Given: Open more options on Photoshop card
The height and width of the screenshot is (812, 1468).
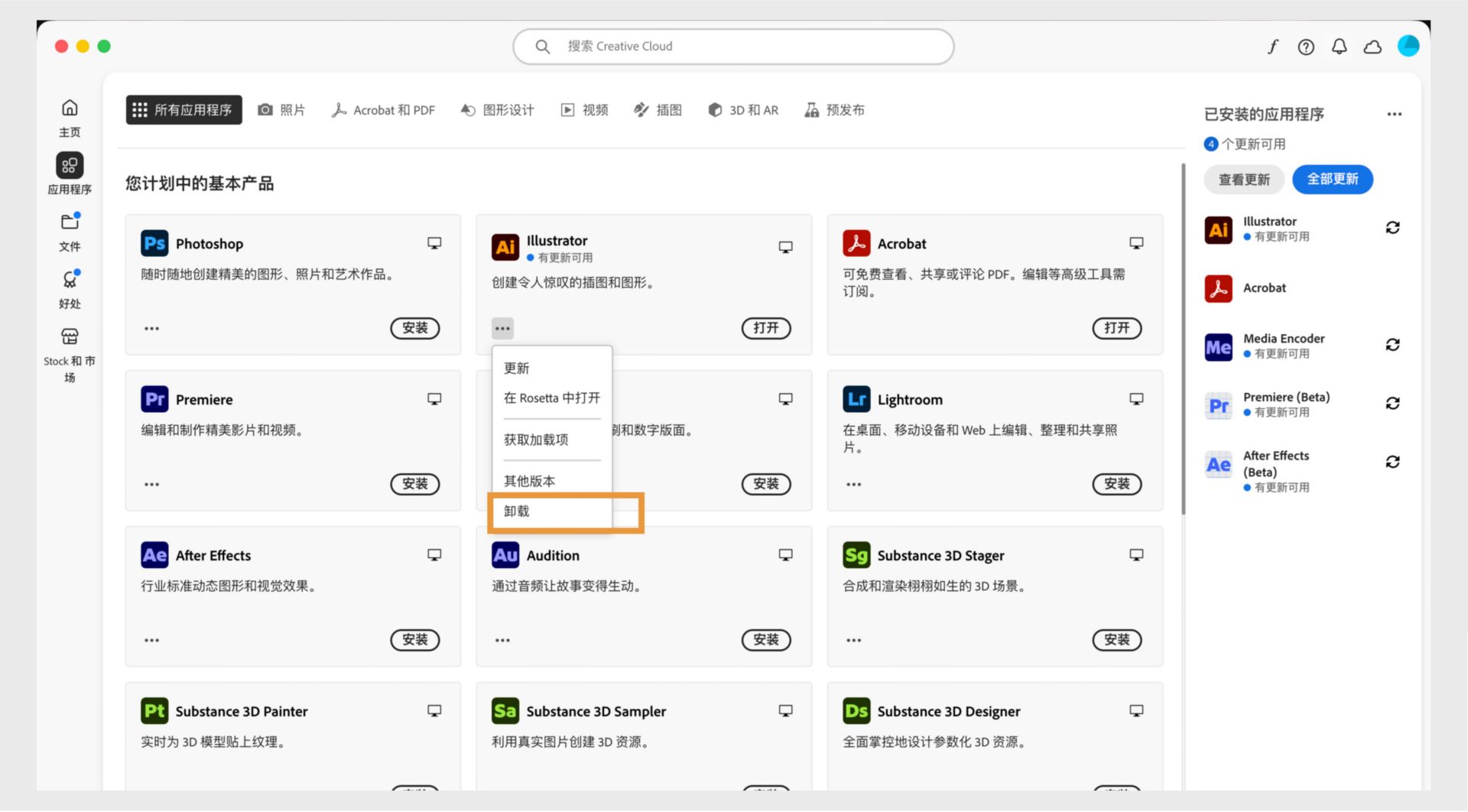Looking at the screenshot, I should 151,329.
